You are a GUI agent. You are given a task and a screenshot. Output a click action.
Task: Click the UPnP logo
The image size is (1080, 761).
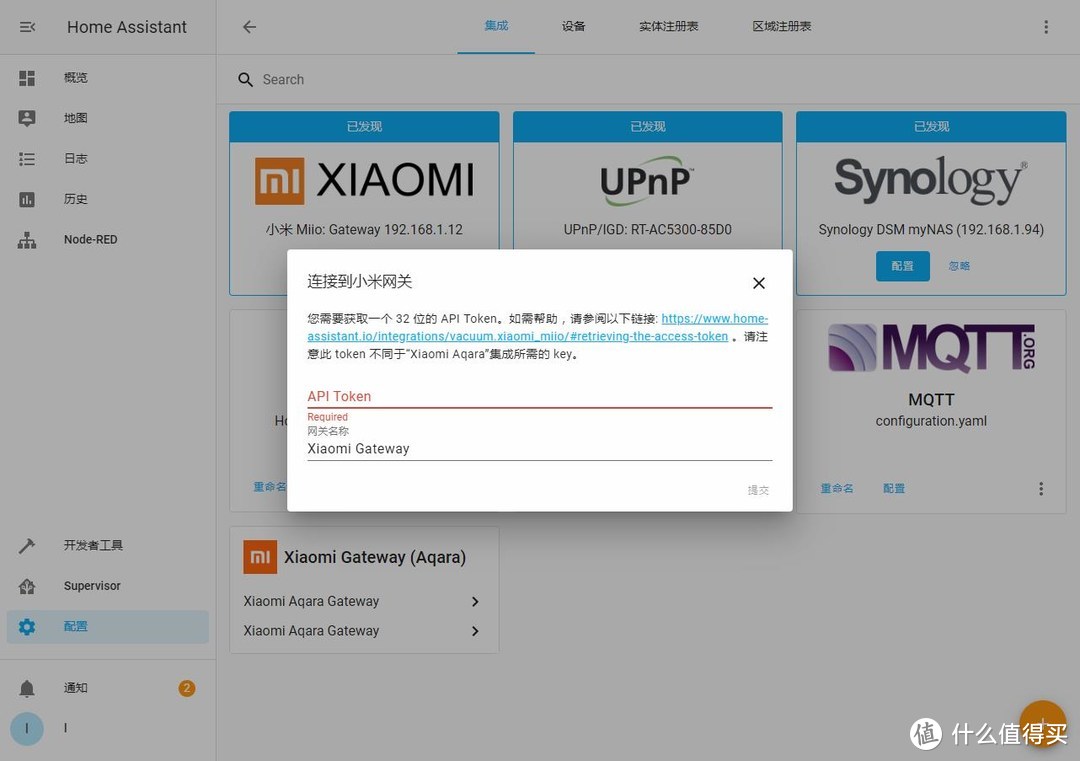[x=647, y=181]
